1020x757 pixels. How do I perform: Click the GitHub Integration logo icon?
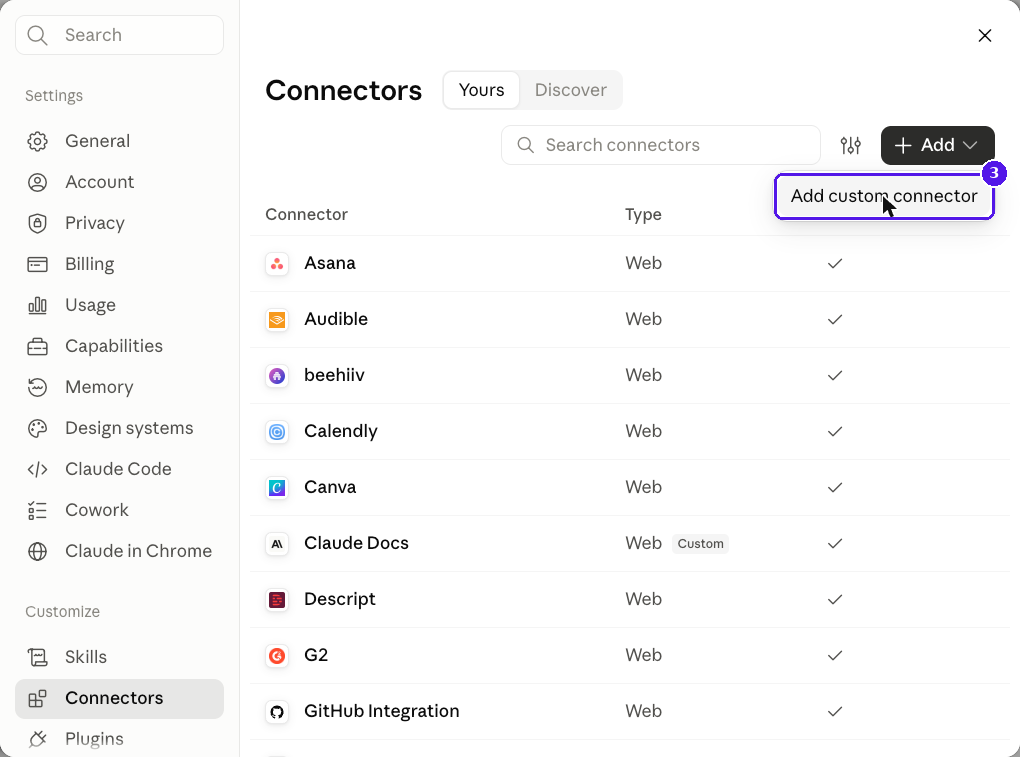(277, 711)
